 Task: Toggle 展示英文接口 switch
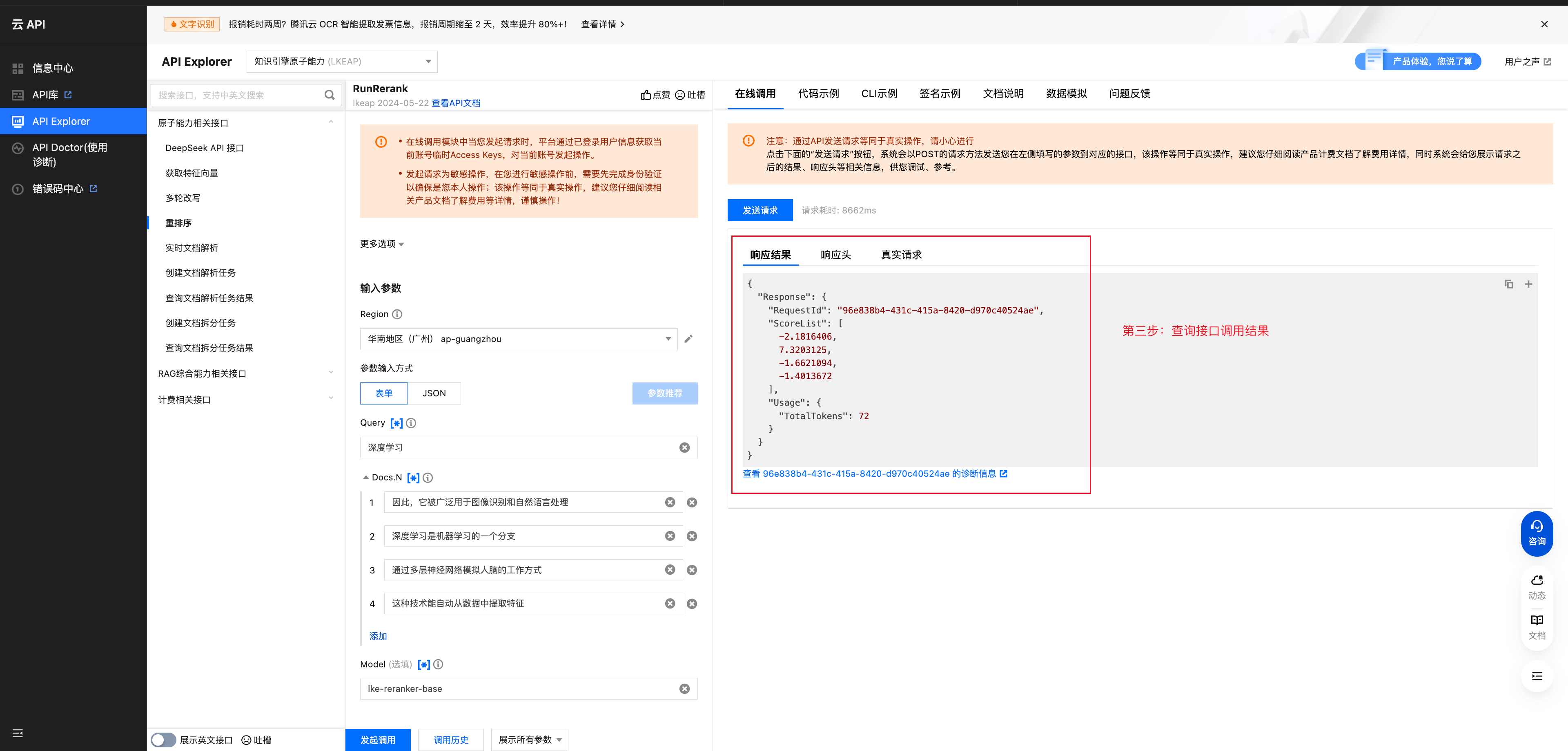(x=163, y=740)
